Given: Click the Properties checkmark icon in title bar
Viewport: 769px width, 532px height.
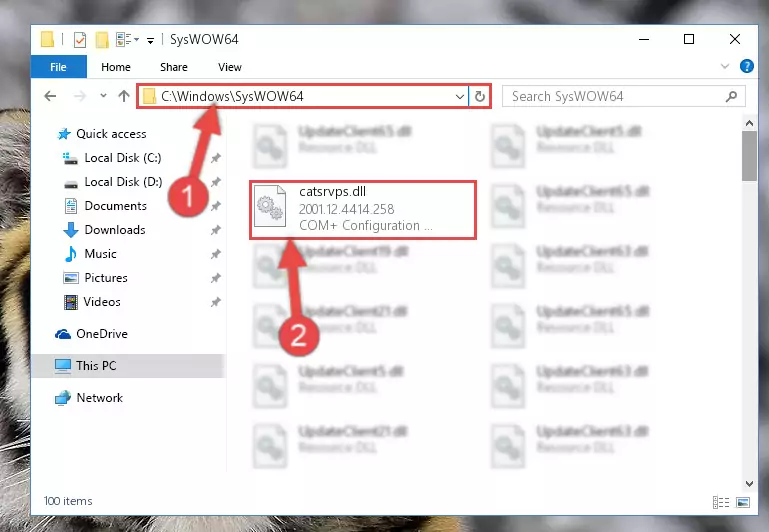Looking at the screenshot, I should (x=79, y=39).
